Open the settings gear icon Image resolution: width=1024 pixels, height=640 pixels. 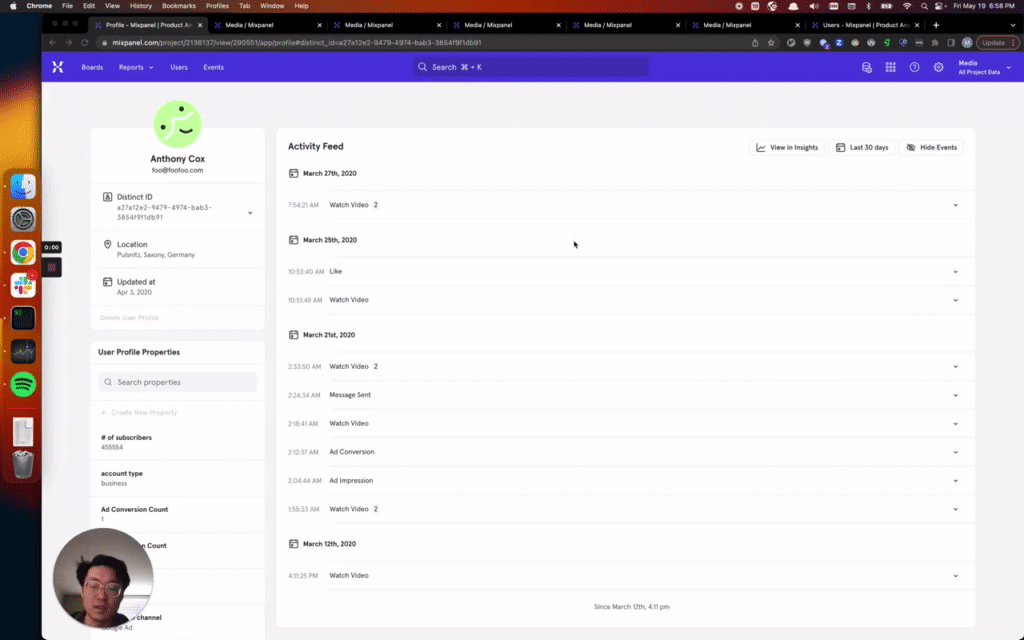(x=938, y=67)
